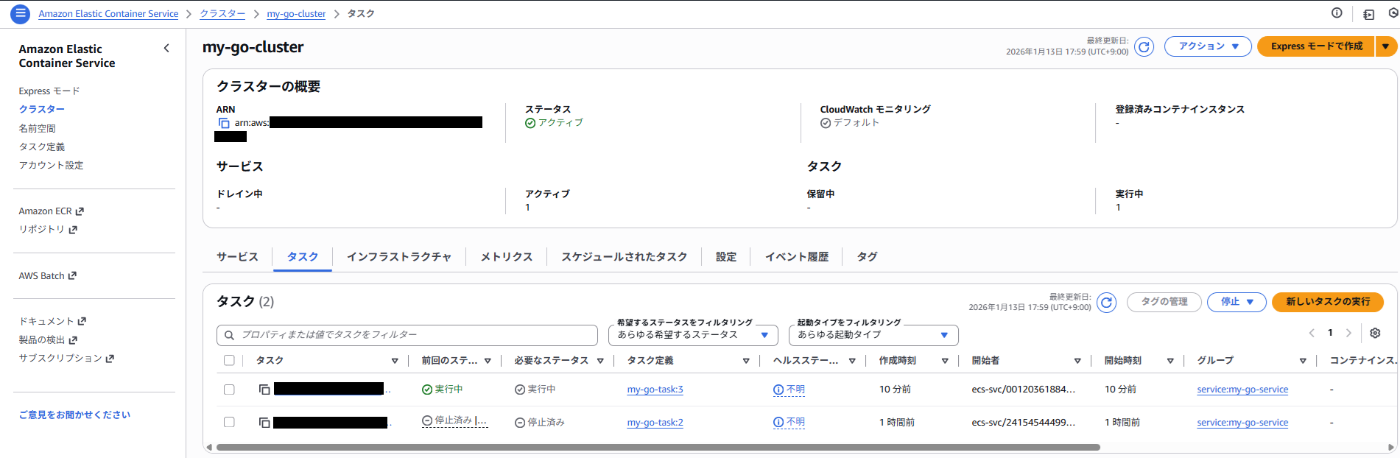
Task: Copy the cluster ARN
Action: pyautogui.click(x=224, y=123)
